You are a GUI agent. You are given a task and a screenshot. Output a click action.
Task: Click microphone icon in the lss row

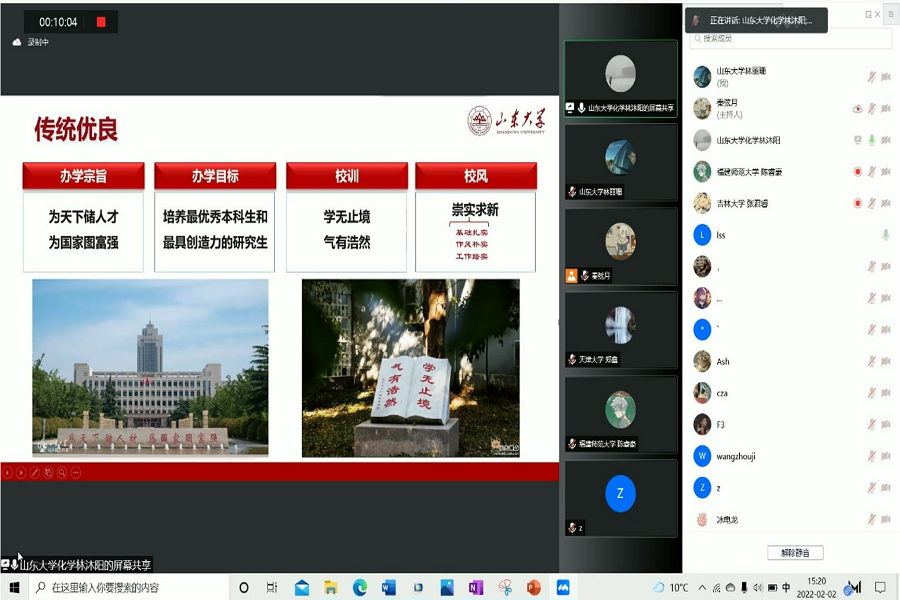pos(886,234)
